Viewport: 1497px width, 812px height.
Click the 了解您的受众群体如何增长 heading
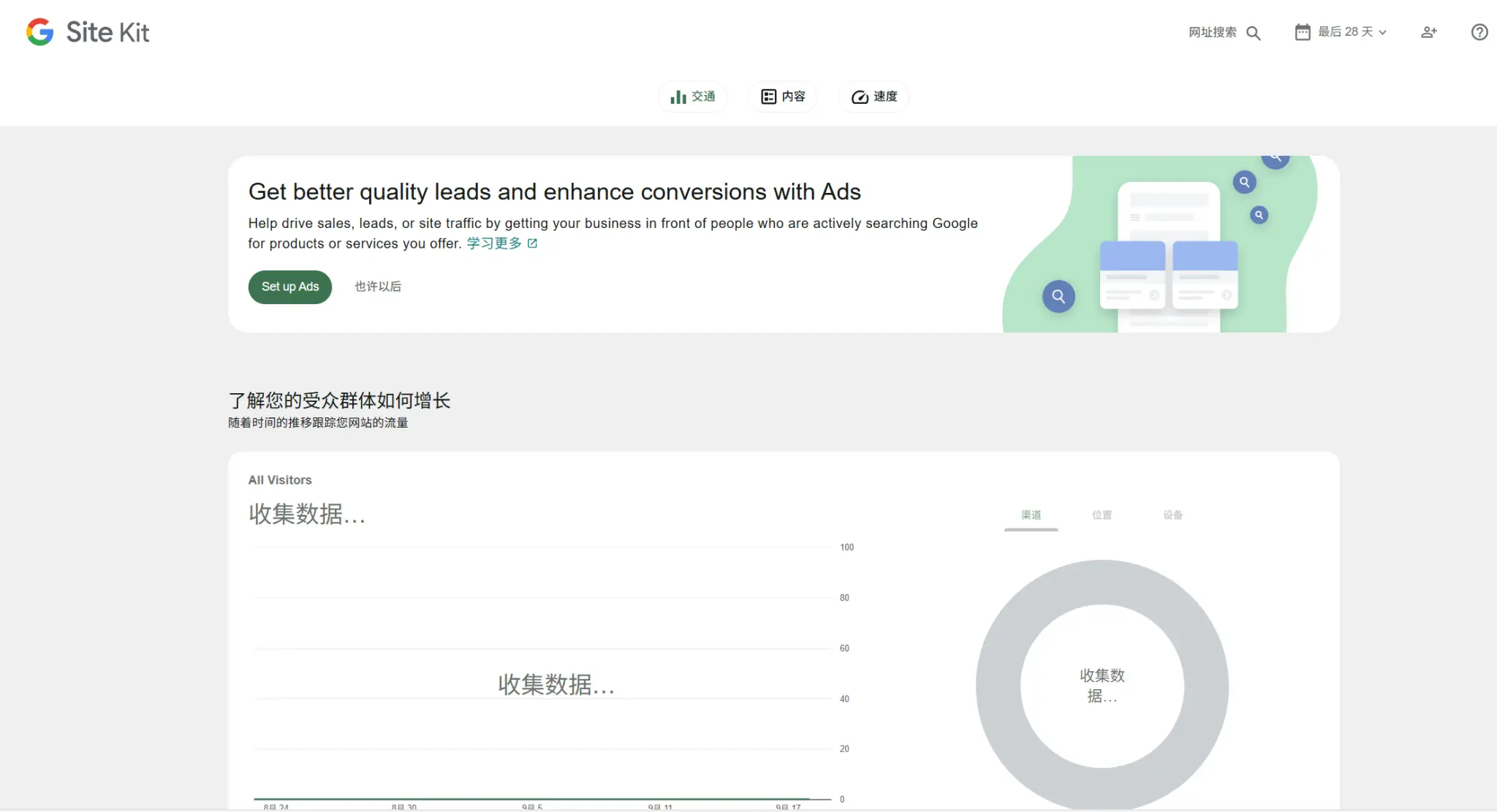coord(339,401)
